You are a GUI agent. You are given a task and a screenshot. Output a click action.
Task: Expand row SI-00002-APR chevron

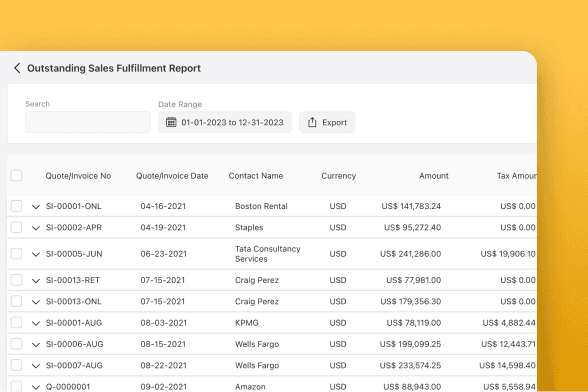(x=36, y=228)
